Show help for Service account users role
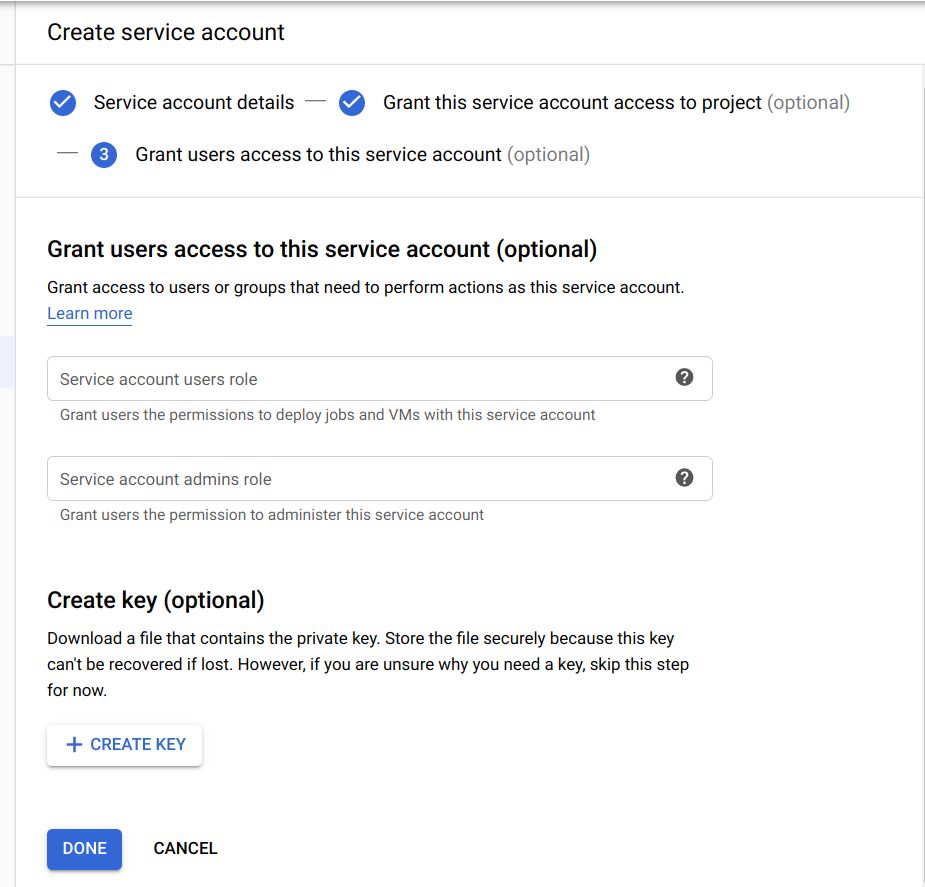The image size is (925, 887). [684, 377]
